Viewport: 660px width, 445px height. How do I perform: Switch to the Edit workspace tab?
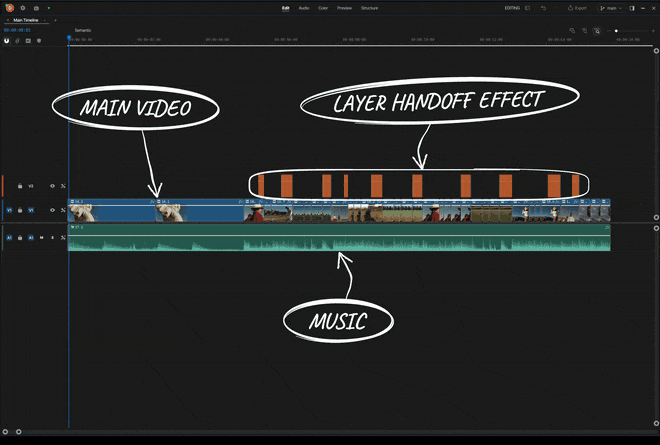[286, 8]
